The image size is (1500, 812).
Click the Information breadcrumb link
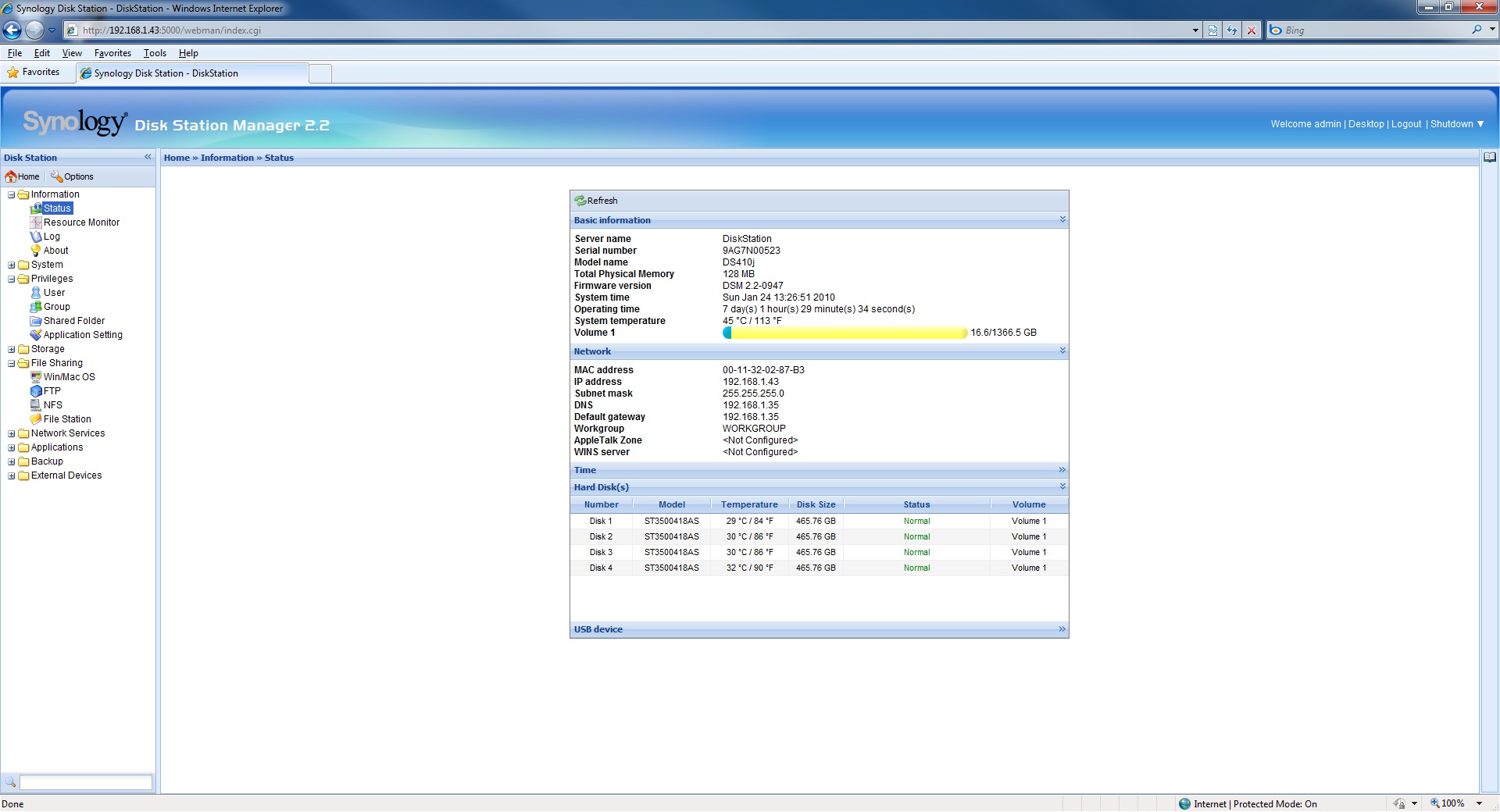pos(227,158)
